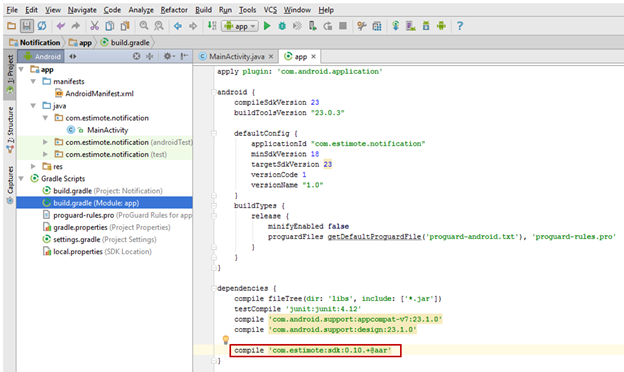The width and height of the screenshot is (624, 372).
Task: Open Project panel gear settings
Action: (x=169, y=56)
